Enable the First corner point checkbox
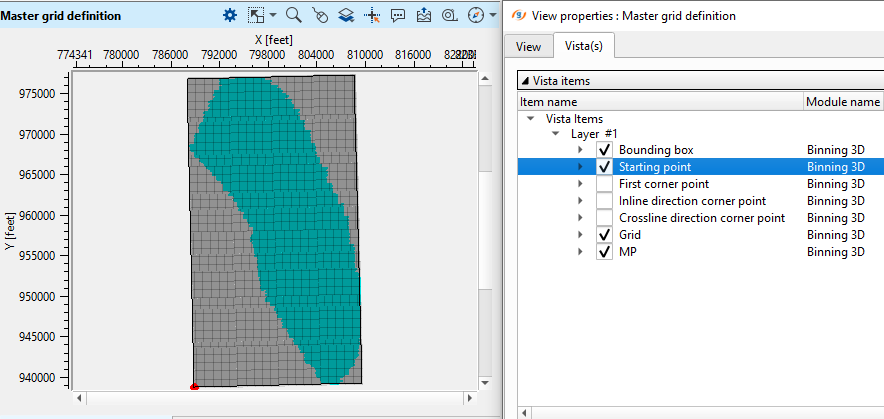884x419 pixels. pyautogui.click(x=604, y=184)
